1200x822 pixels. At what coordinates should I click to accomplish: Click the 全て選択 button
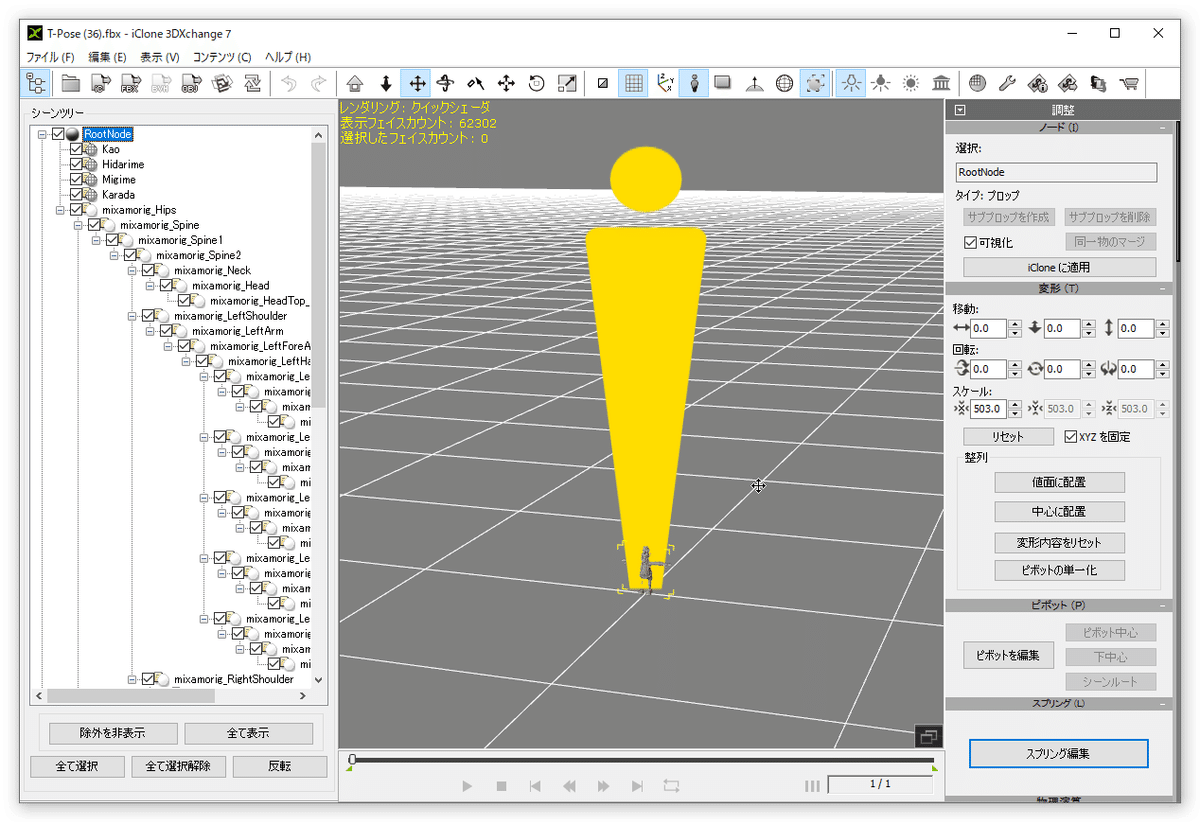[77, 766]
